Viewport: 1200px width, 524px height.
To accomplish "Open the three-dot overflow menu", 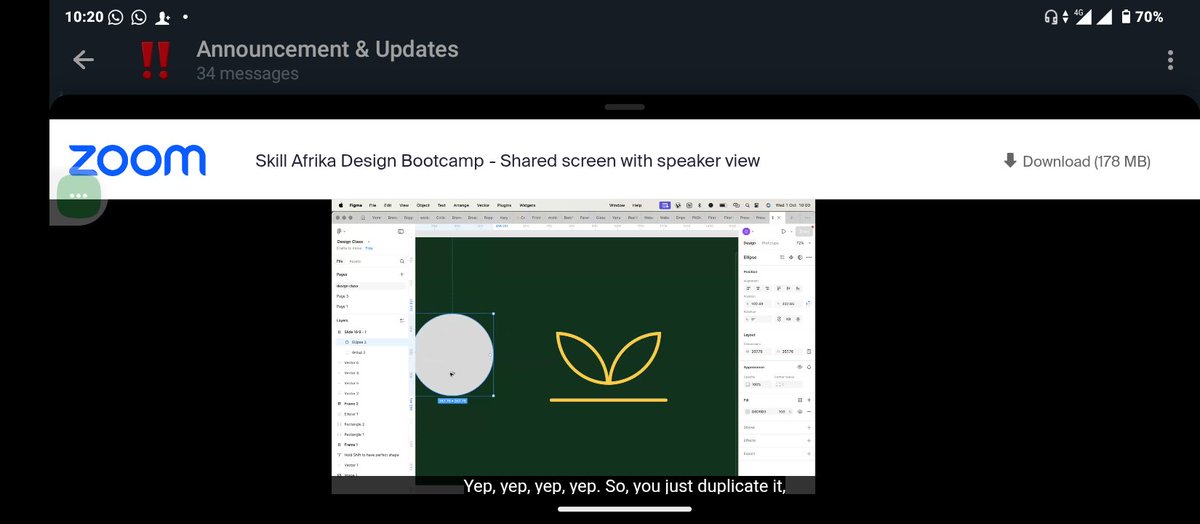I will 1170,60.
